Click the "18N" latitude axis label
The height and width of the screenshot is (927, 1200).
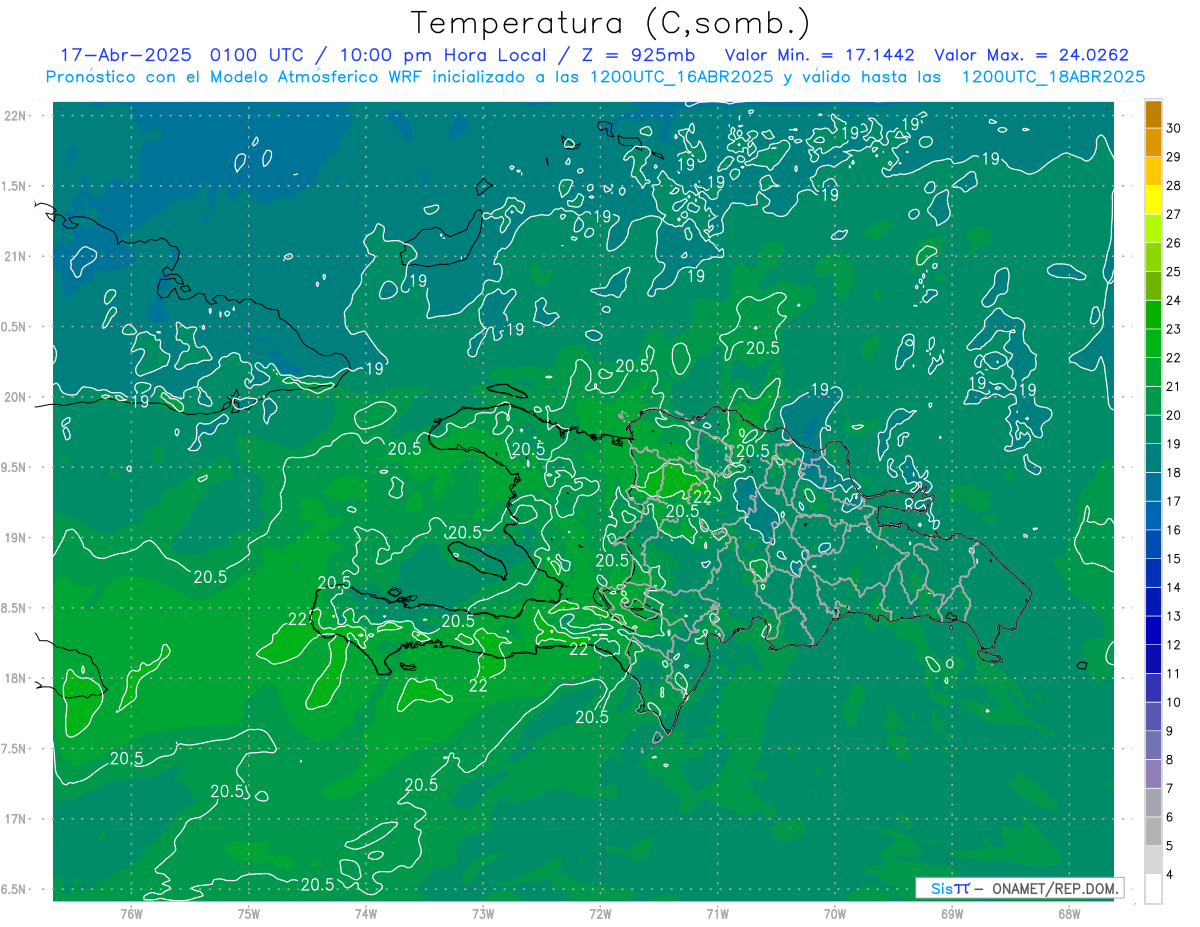point(14,679)
